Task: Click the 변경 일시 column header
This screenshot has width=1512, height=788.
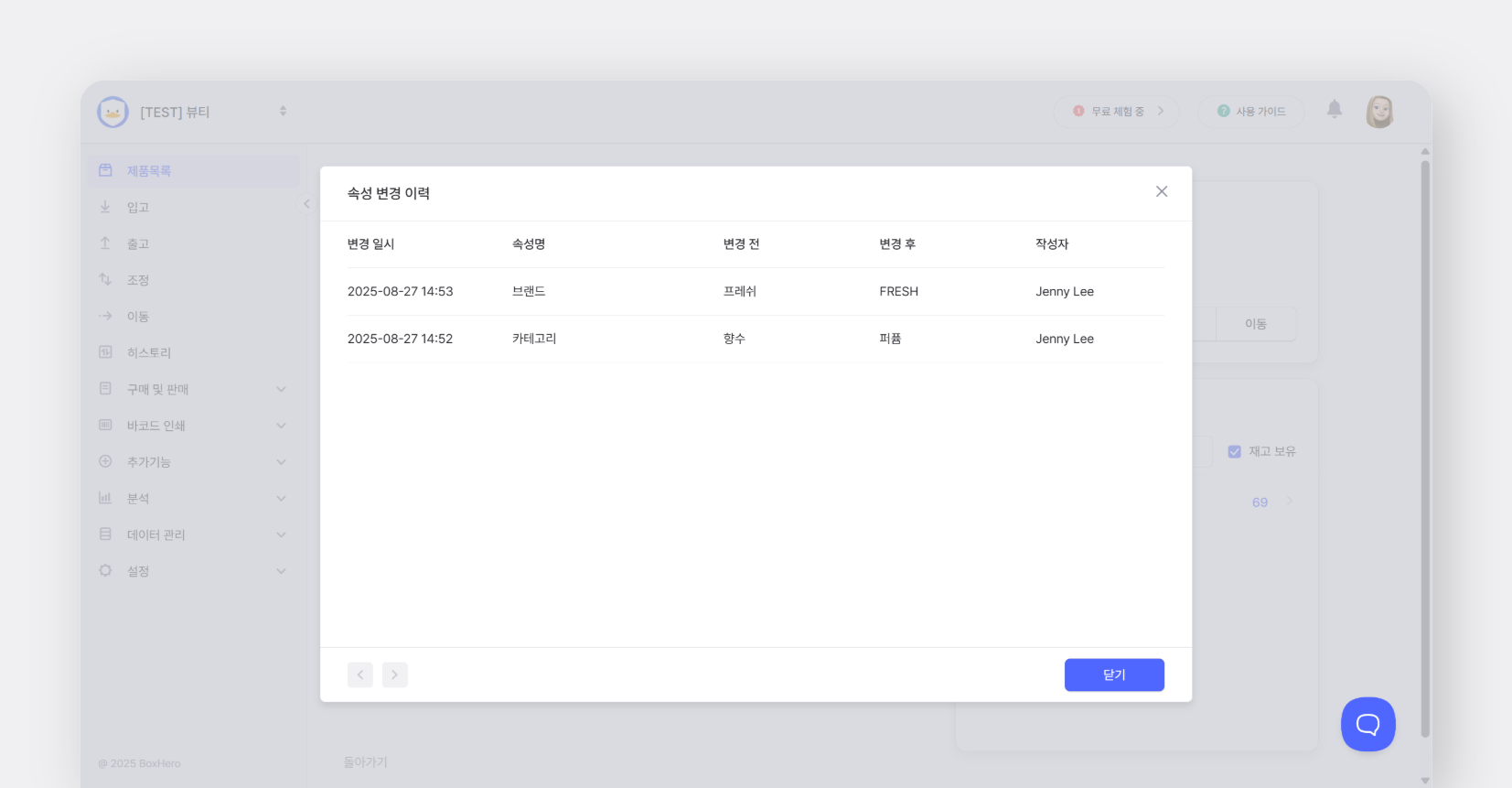Action: [371, 244]
